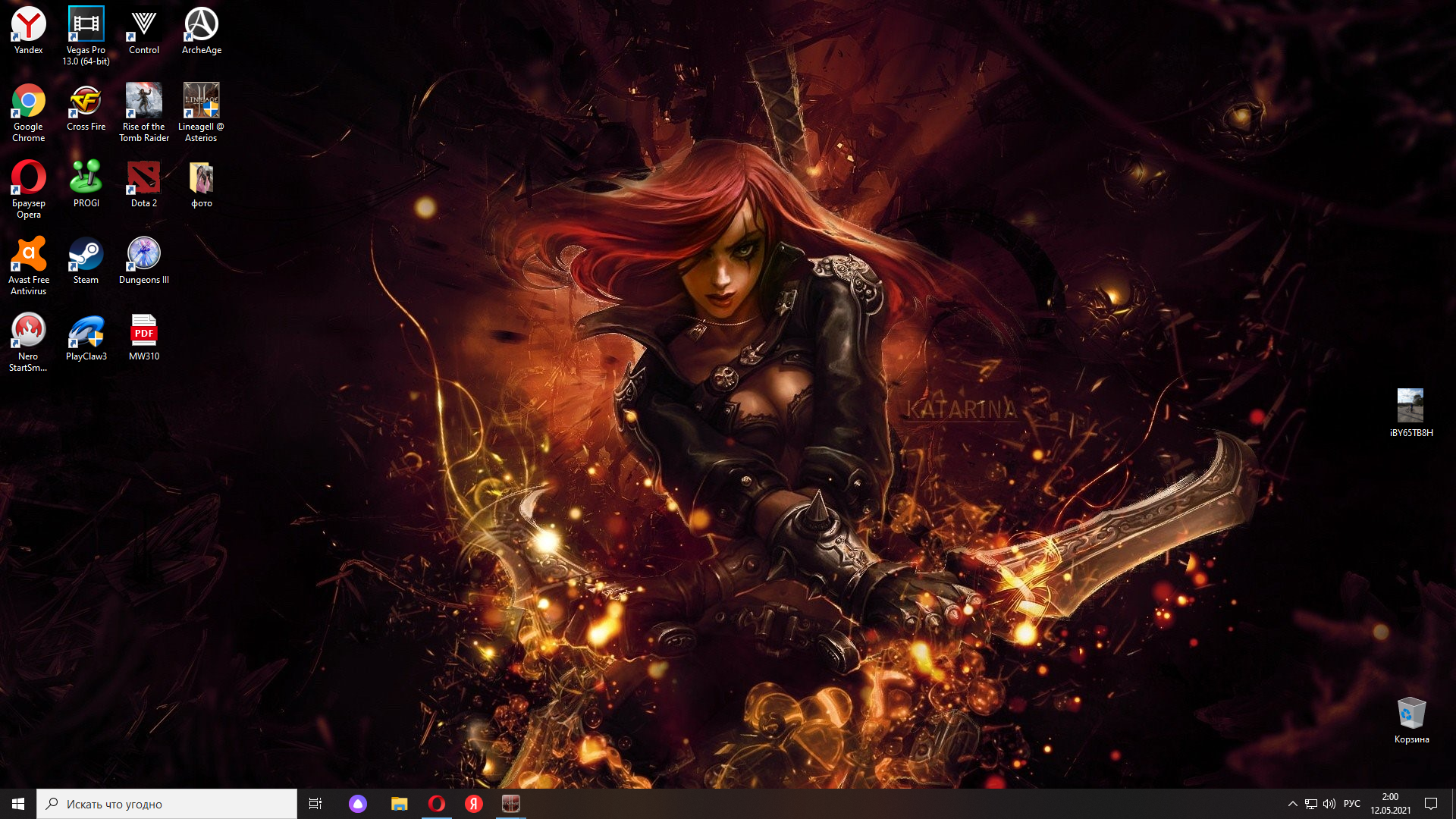Select the Steam desktop shortcut
This screenshot has height=819, width=1456.
pyautogui.click(x=86, y=261)
